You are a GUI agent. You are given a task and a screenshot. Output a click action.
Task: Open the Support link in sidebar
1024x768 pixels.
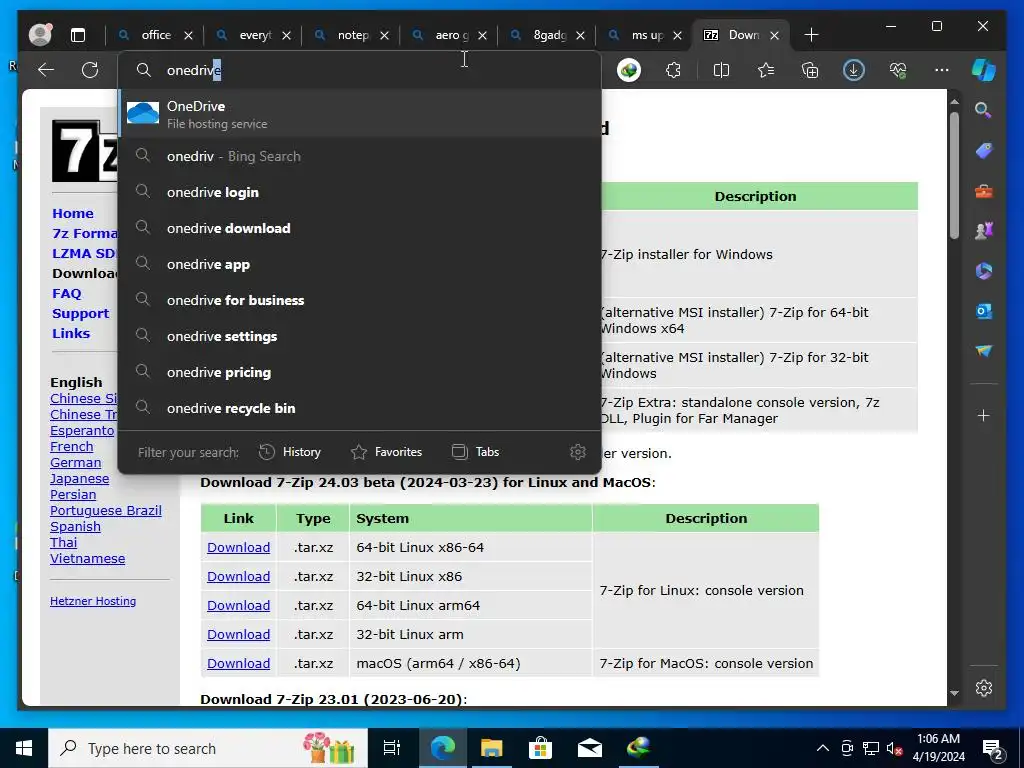(80, 313)
